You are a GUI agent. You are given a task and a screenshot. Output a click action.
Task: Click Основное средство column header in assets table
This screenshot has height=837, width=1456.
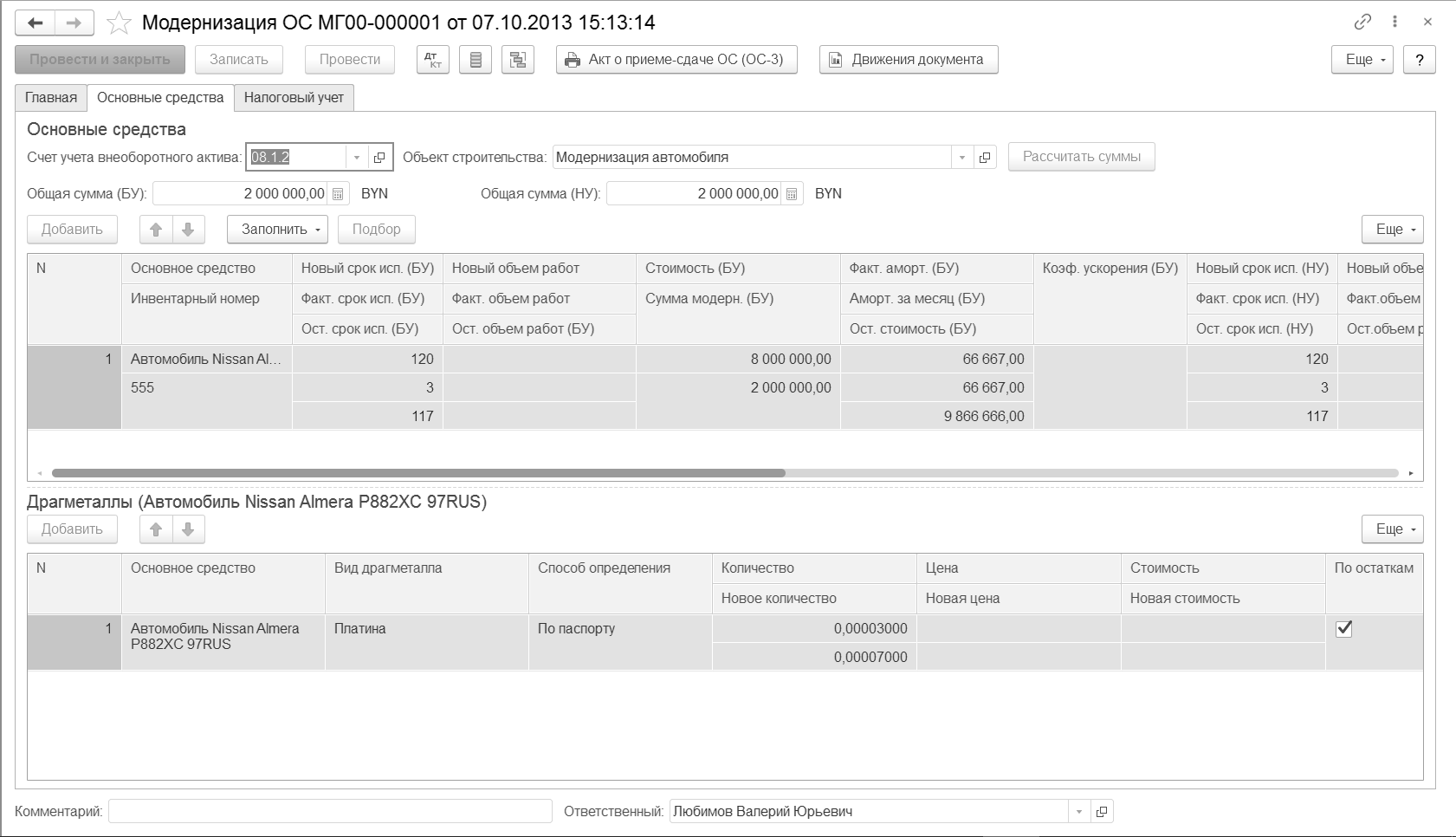207,269
